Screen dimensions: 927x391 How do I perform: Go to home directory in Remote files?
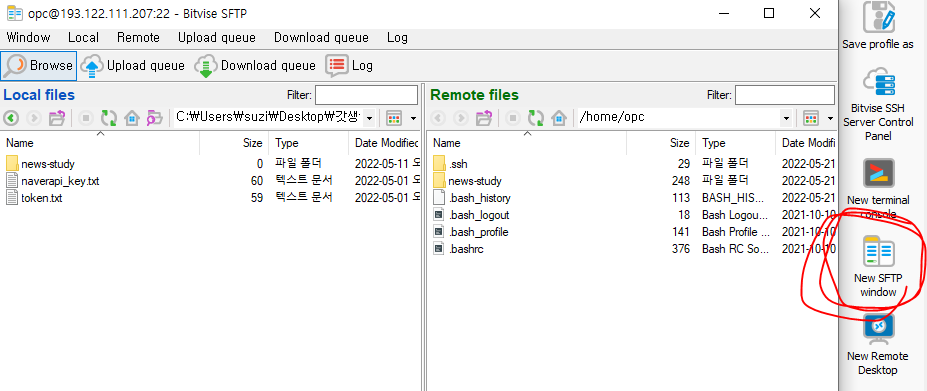559,118
